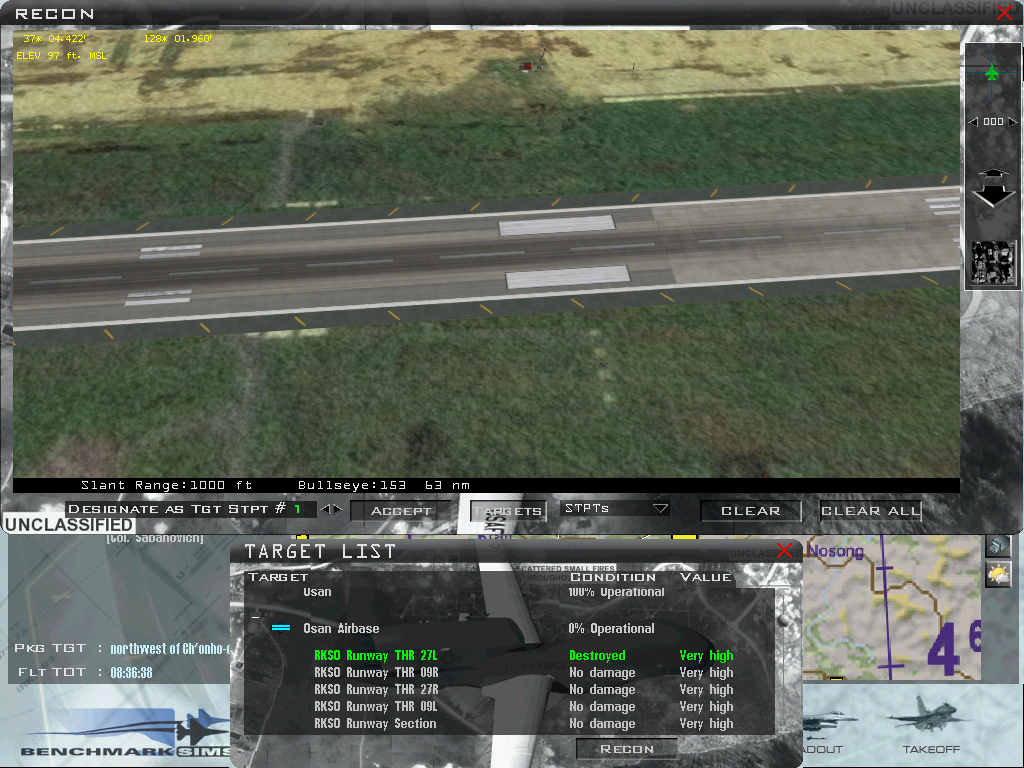Click the red target marker in recon view
1024x768 pixels.
(527, 65)
